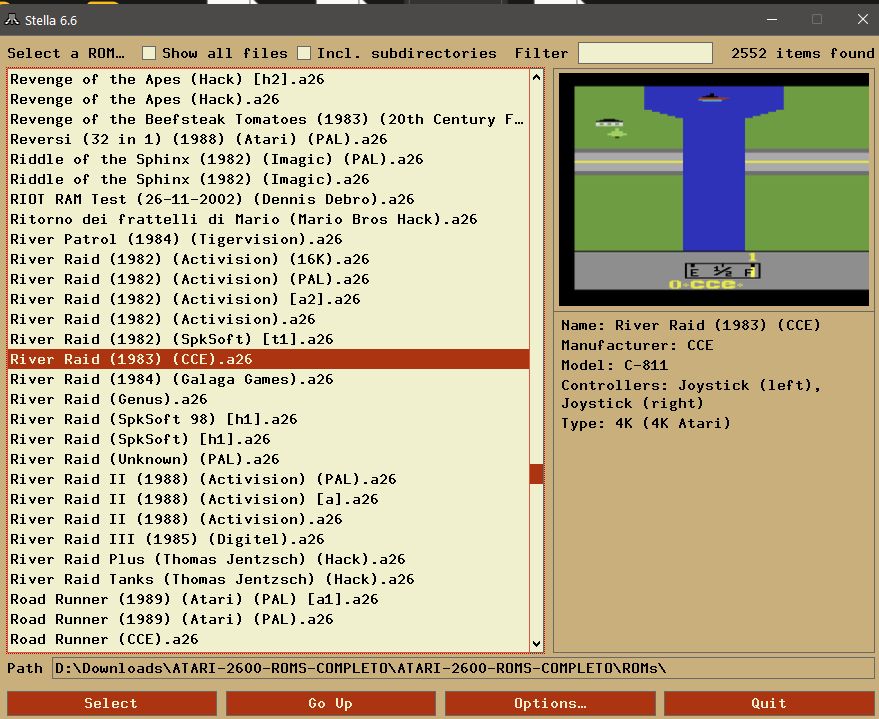Select Road Runner (CCE).a26

[269, 639]
